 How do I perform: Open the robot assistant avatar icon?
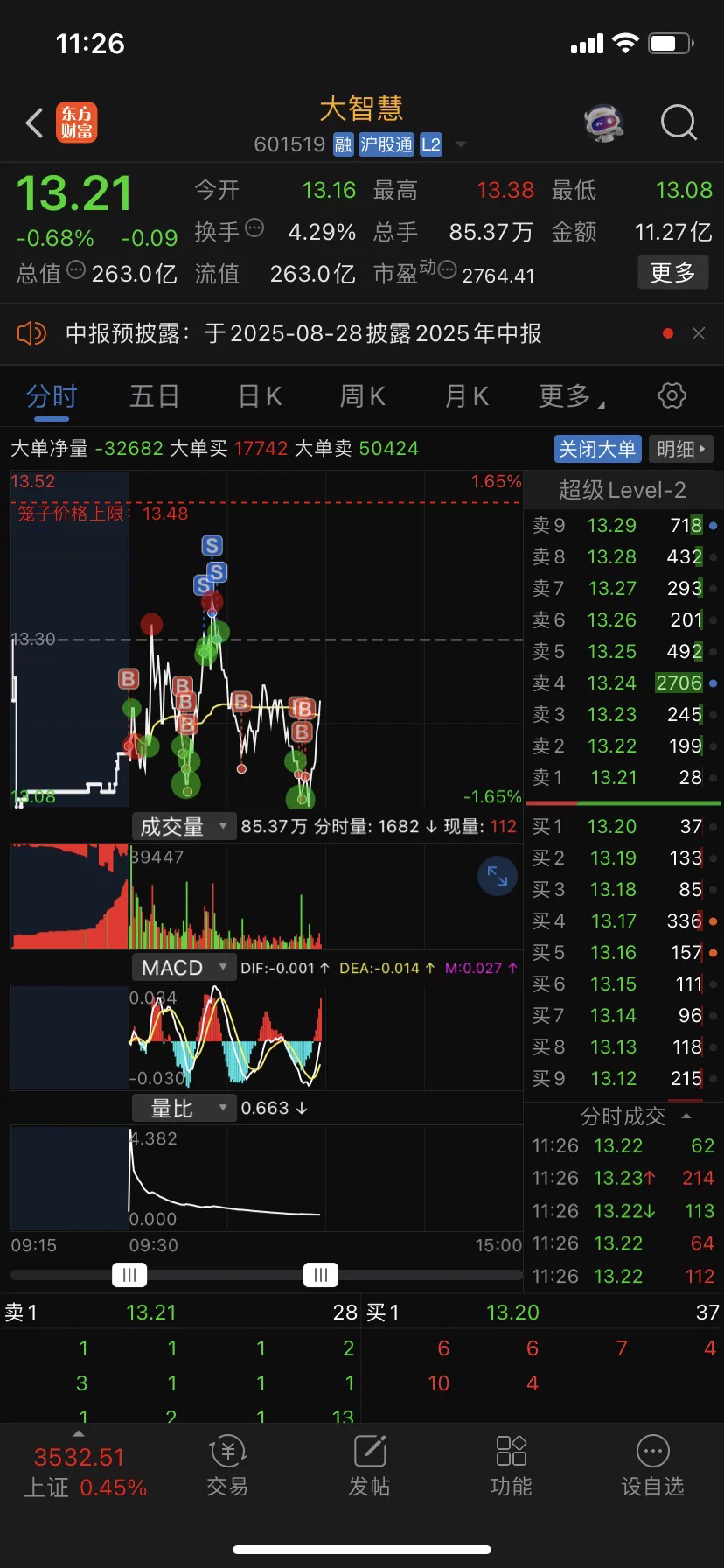tap(603, 123)
